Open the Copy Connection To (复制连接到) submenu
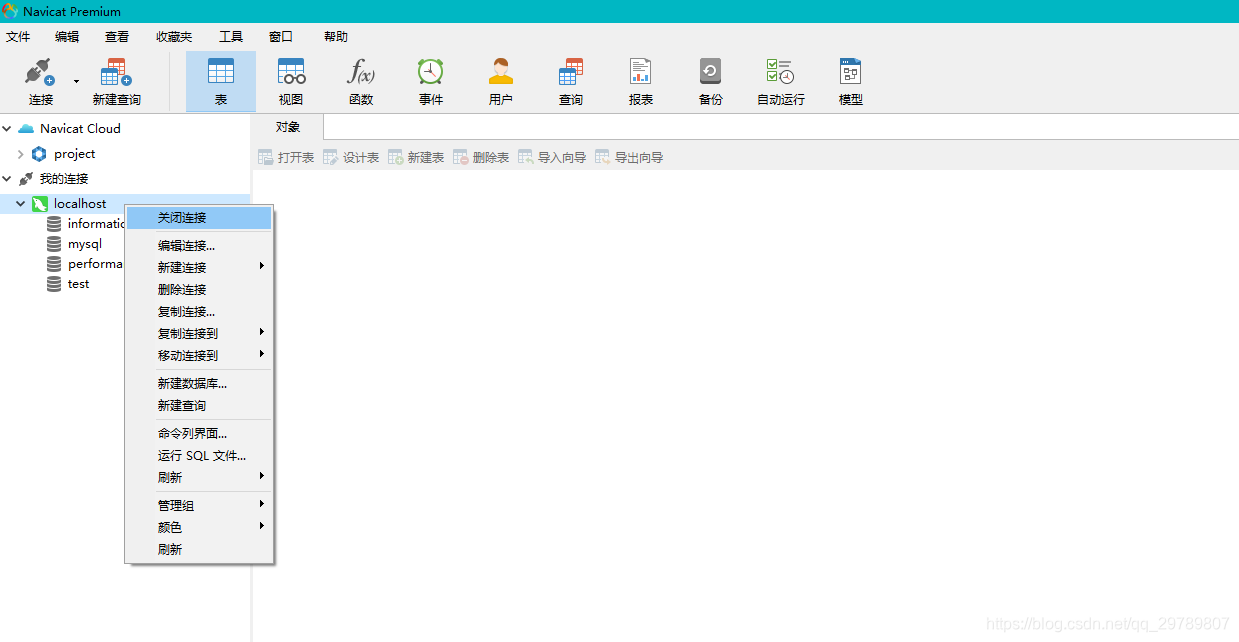Viewport: 1239px width, 642px height. pyautogui.click(x=199, y=333)
